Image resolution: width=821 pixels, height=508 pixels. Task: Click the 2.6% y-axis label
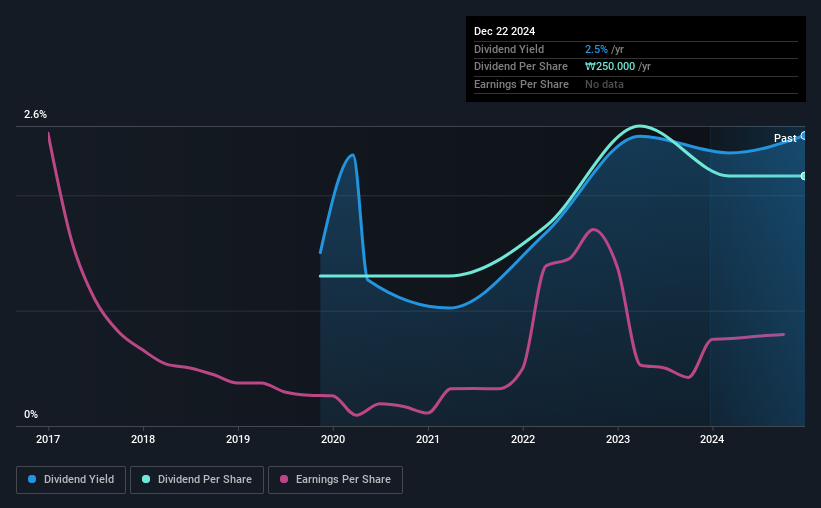[x=35, y=115]
